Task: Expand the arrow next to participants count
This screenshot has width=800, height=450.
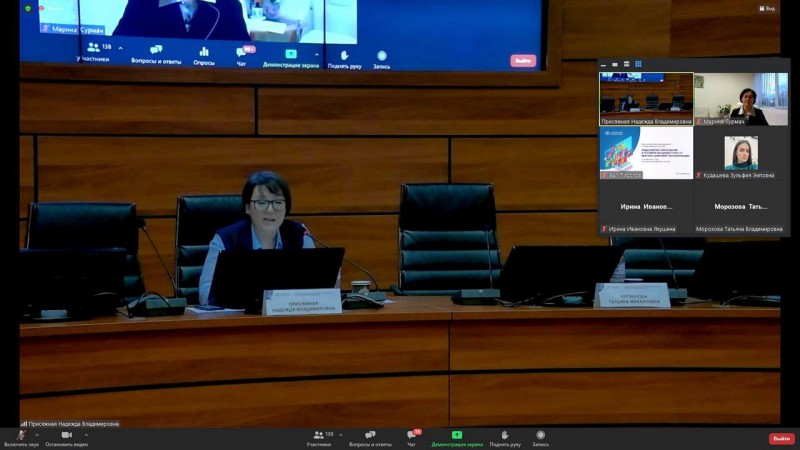Action: click(x=340, y=435)
